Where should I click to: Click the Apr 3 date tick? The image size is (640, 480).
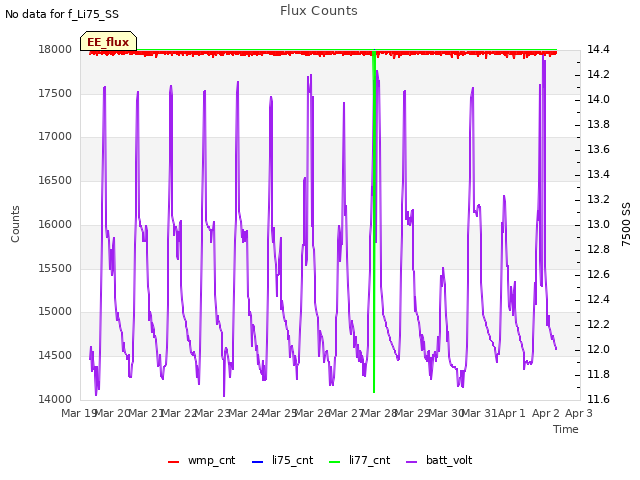click(x=579, y=413)
